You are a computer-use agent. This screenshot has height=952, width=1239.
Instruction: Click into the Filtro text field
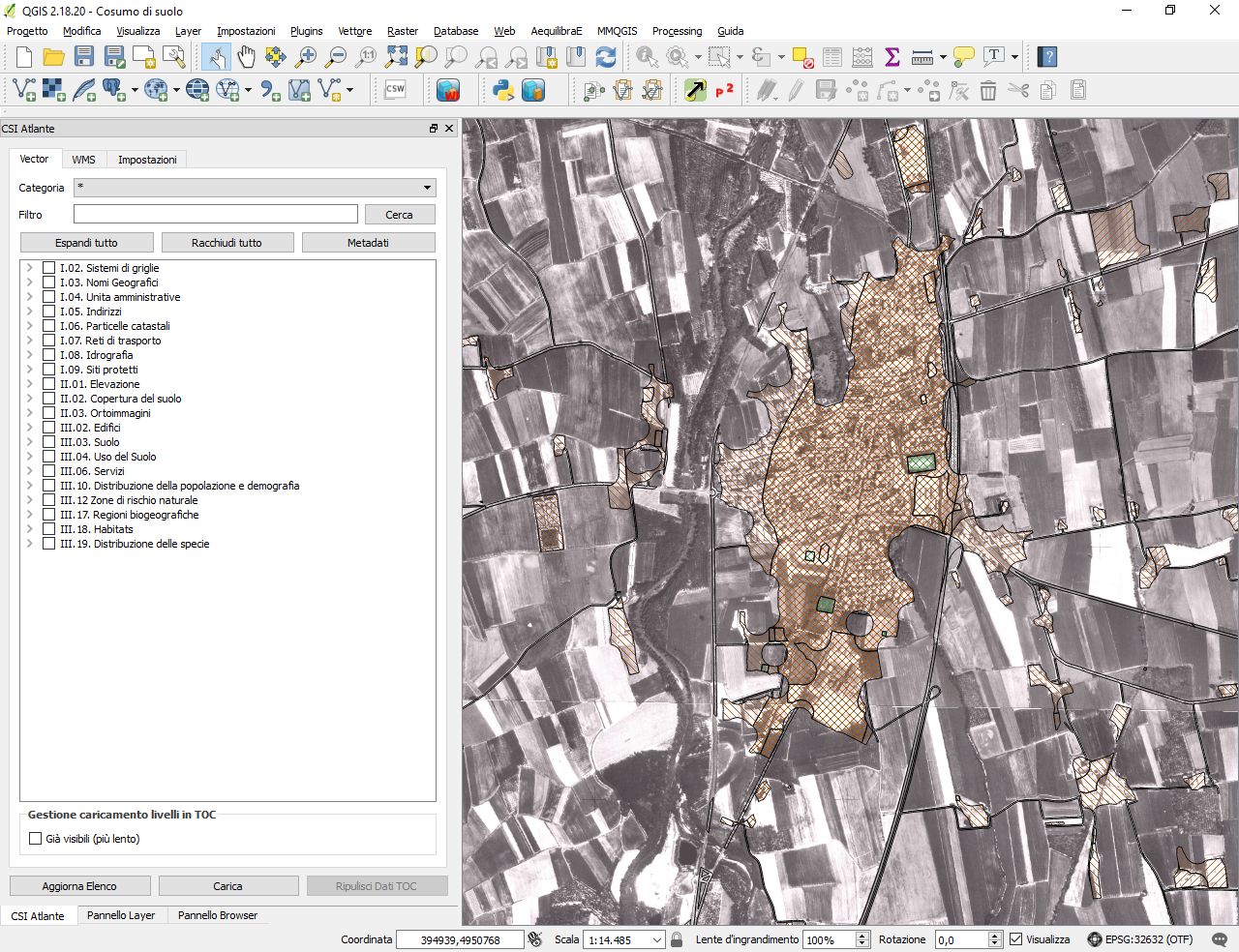[215, 215]
